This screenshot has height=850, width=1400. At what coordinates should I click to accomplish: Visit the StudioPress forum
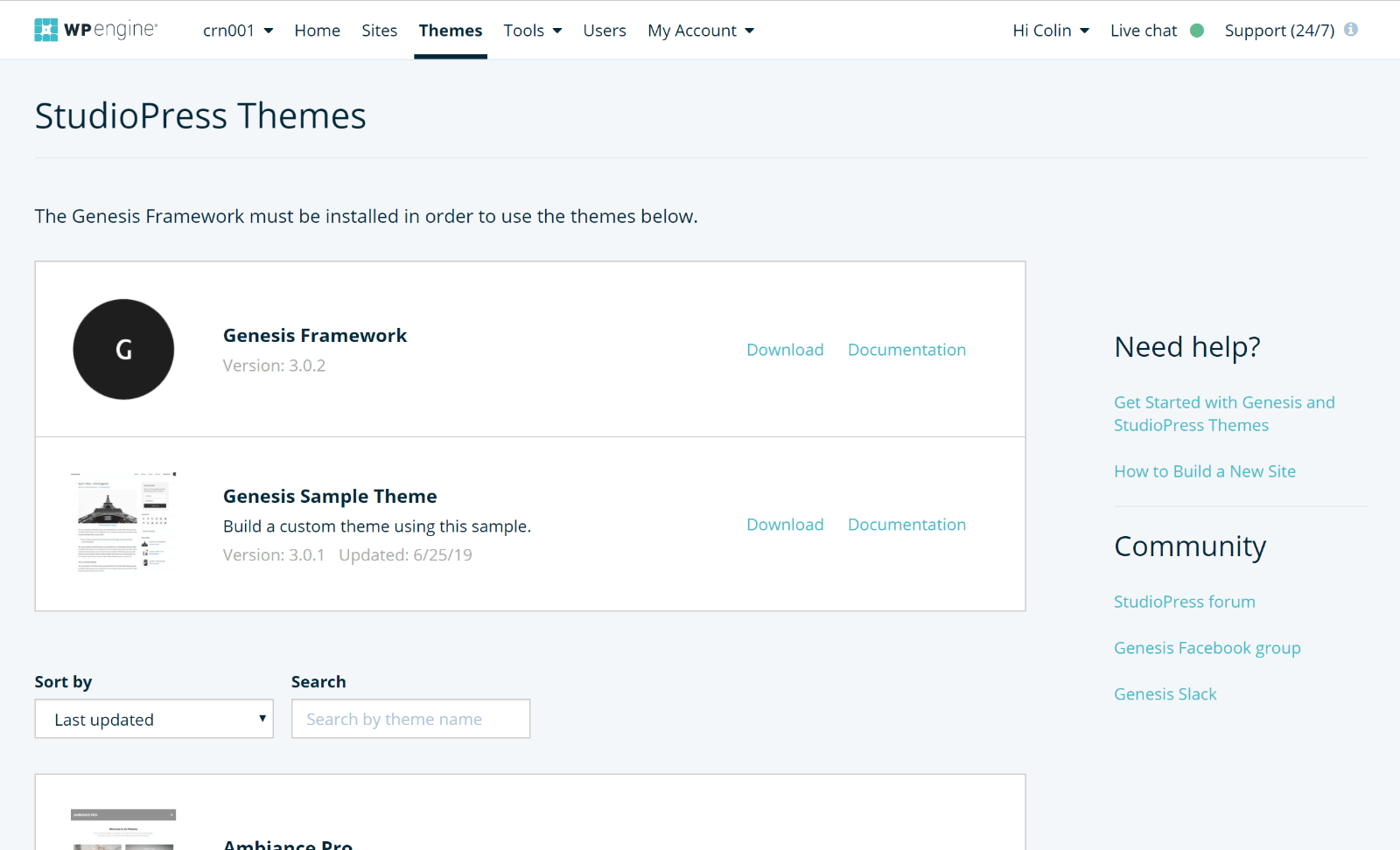1184,602
